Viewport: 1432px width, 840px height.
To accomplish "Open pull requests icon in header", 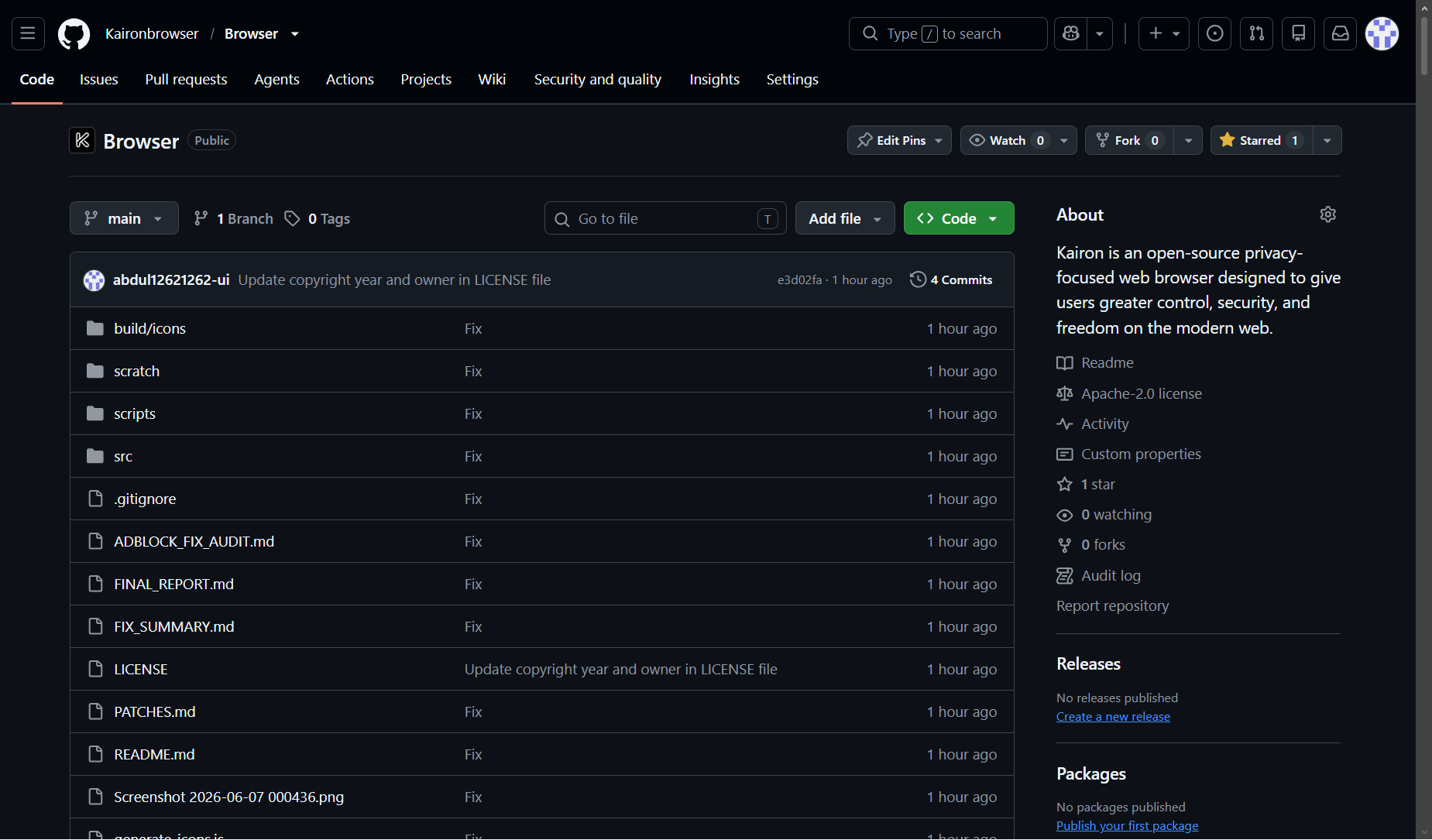I will pyautogui.click(x=1257, y=33).
